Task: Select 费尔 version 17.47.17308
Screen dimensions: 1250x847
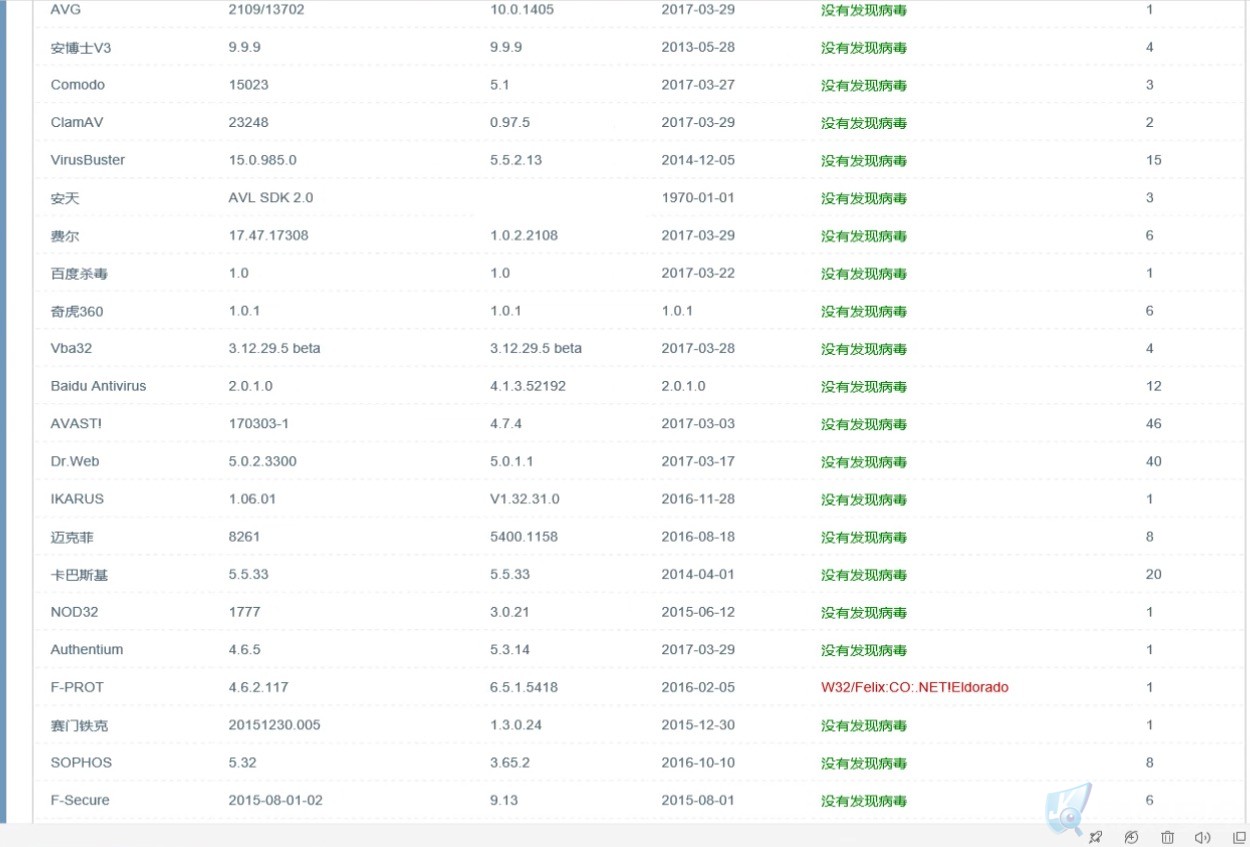Action: 268,236
